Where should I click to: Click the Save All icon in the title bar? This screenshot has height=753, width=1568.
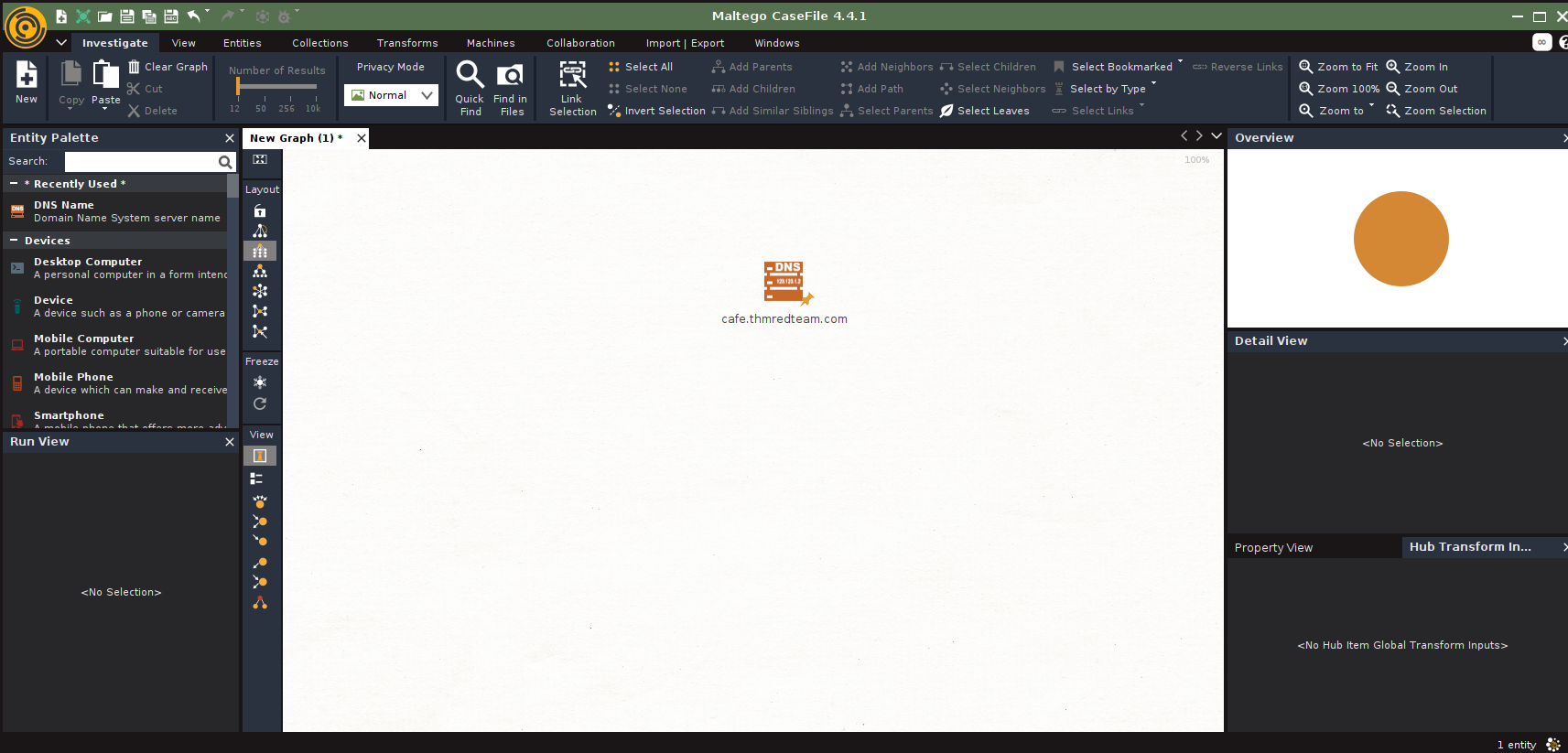pos(149,16)
